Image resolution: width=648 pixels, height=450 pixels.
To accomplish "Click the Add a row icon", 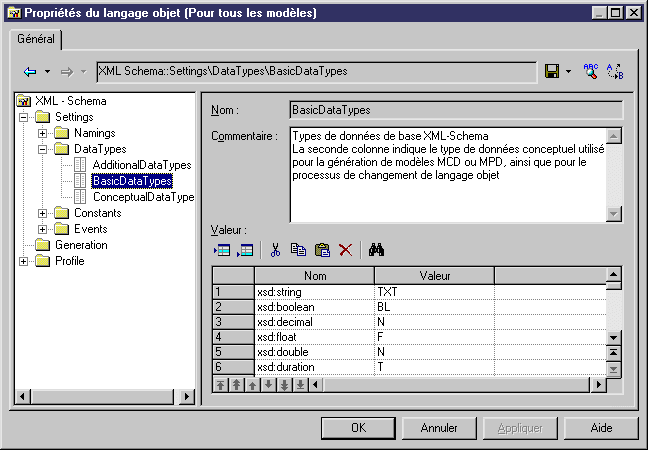I will 245,250.
